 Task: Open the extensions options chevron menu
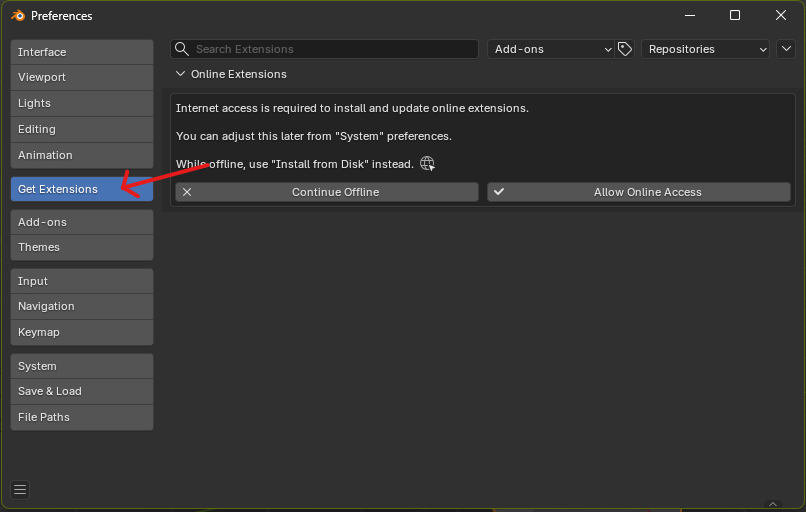[x=786, y=49]
